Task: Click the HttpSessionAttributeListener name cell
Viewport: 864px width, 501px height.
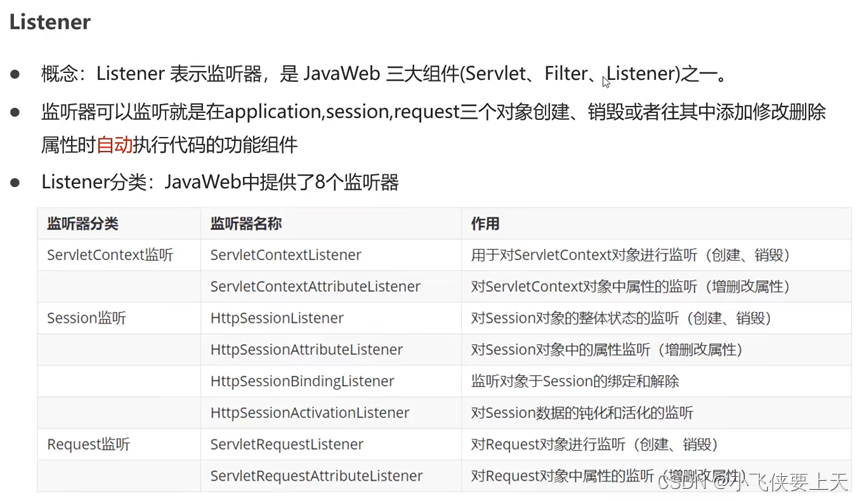Action: point(306,350)
